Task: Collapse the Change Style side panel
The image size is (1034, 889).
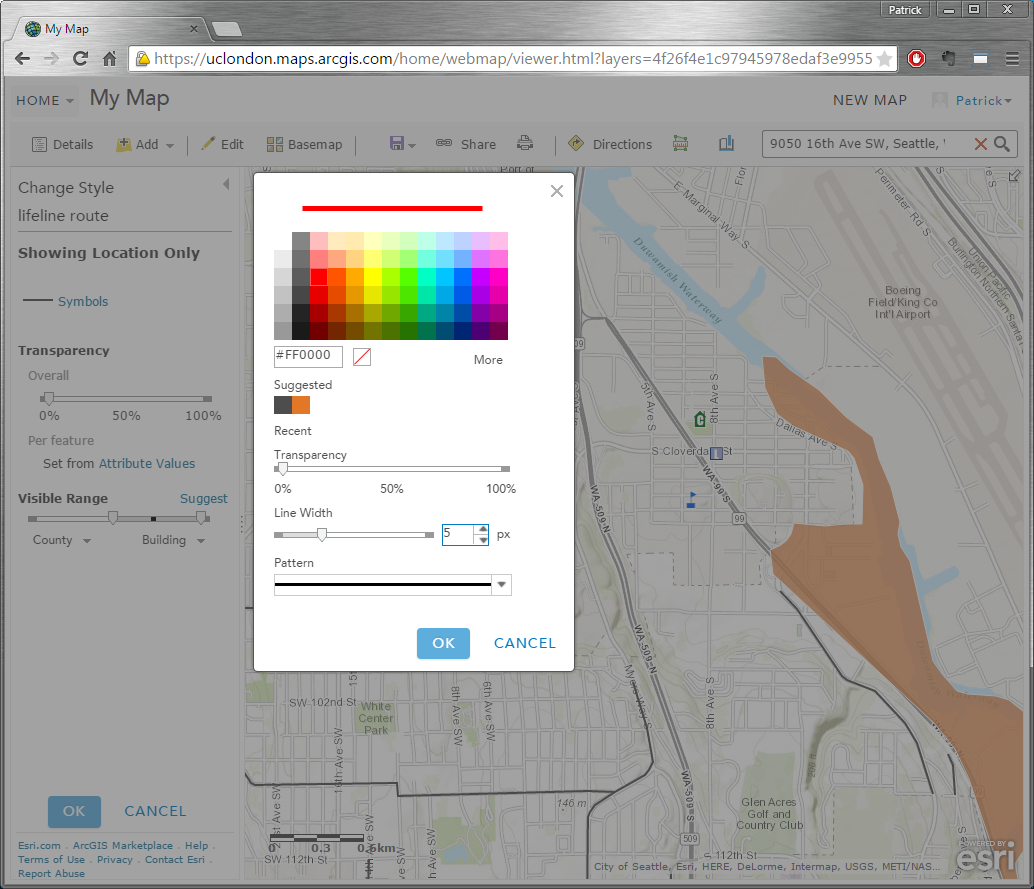Action: (225, 185)
